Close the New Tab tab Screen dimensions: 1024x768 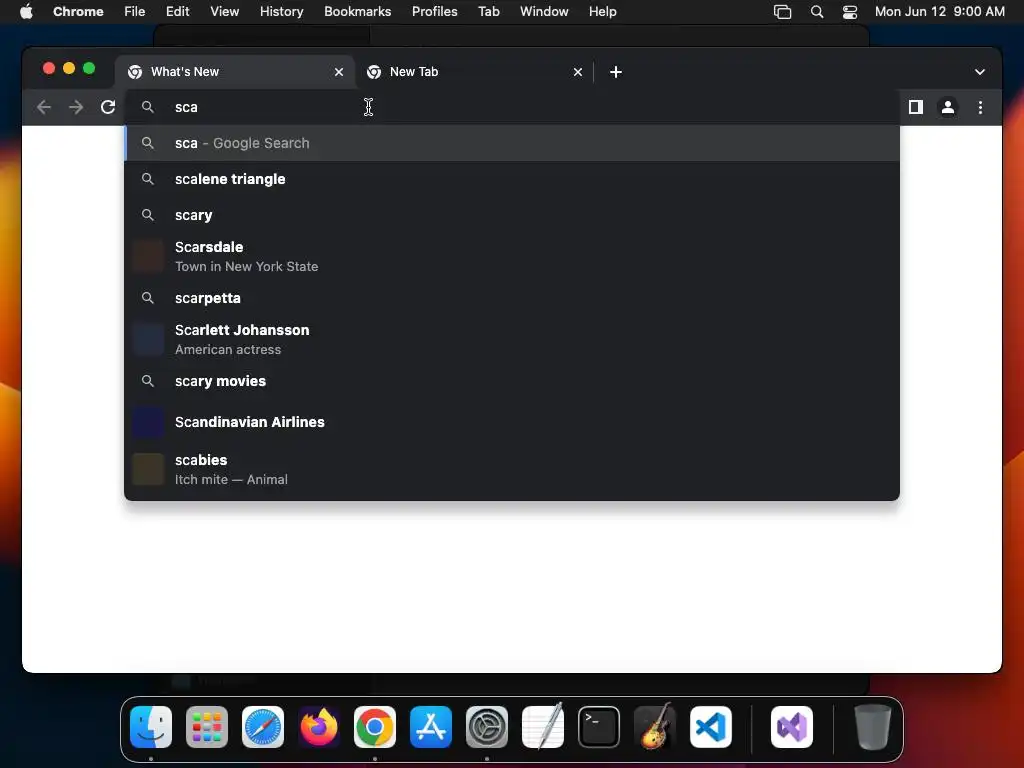pyautogui.click(x=578, y=72)
